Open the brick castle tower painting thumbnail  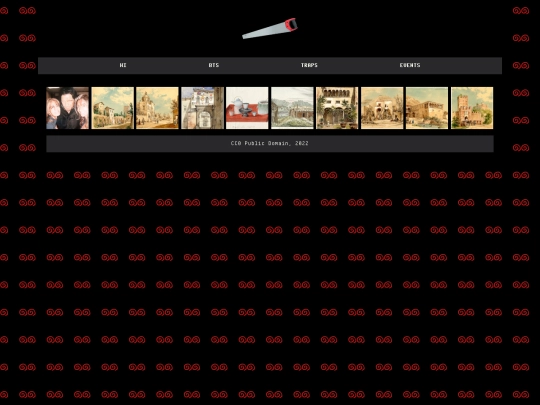point(472,108)
